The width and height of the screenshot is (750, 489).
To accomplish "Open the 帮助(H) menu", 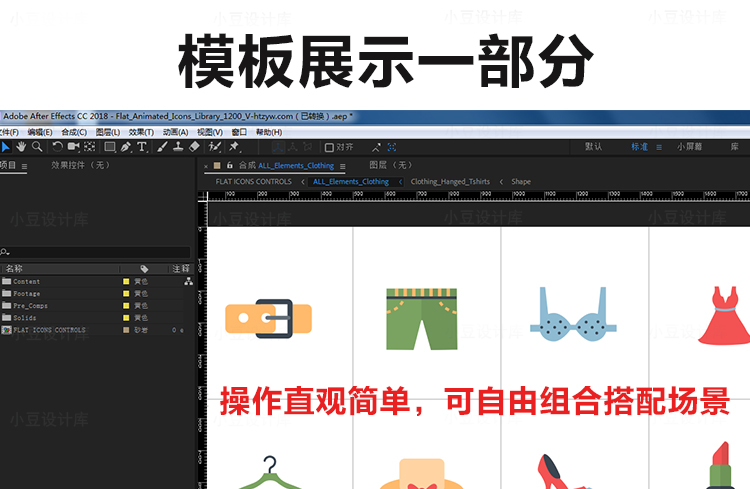I will [x=269, y=132].
